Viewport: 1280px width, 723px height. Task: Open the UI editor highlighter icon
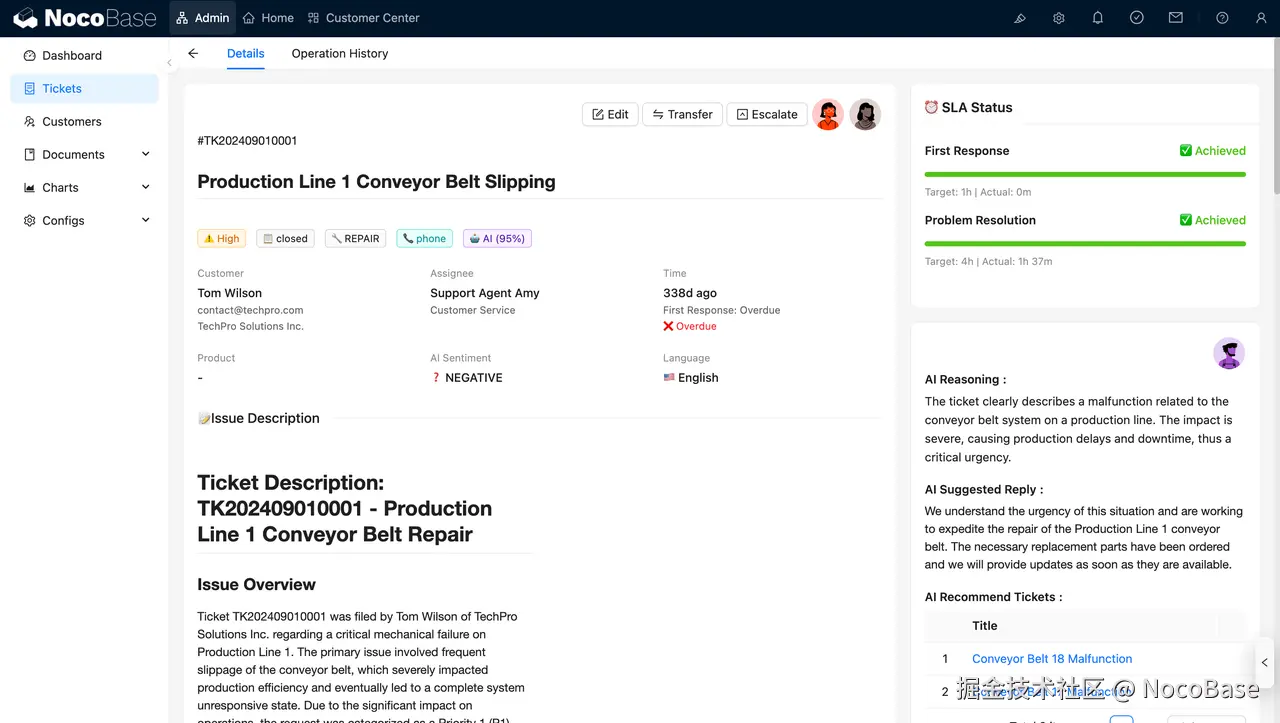click(1020, 18)
